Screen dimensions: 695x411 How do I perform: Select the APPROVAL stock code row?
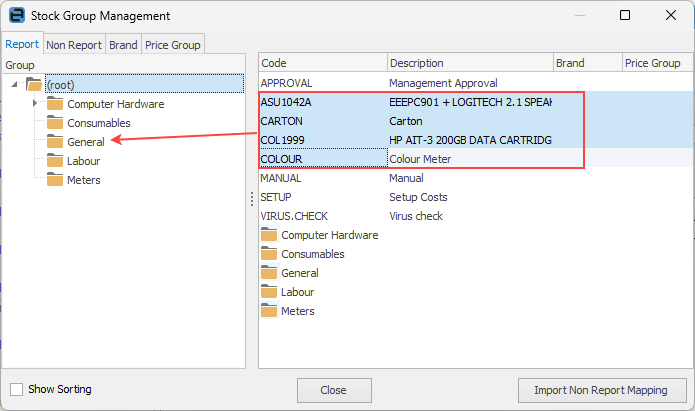(287, 83)
